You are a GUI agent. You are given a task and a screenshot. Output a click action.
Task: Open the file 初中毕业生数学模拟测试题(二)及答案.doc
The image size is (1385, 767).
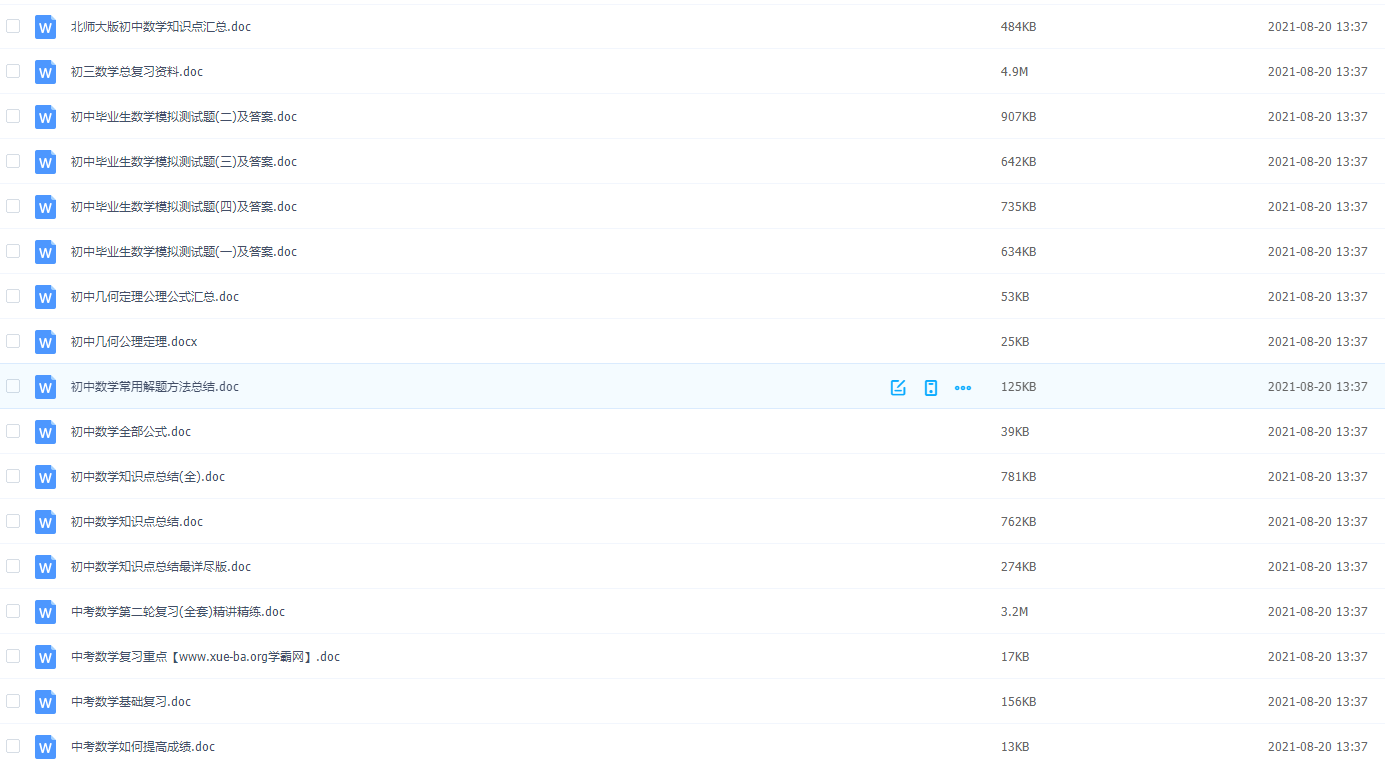coord(183,117)
